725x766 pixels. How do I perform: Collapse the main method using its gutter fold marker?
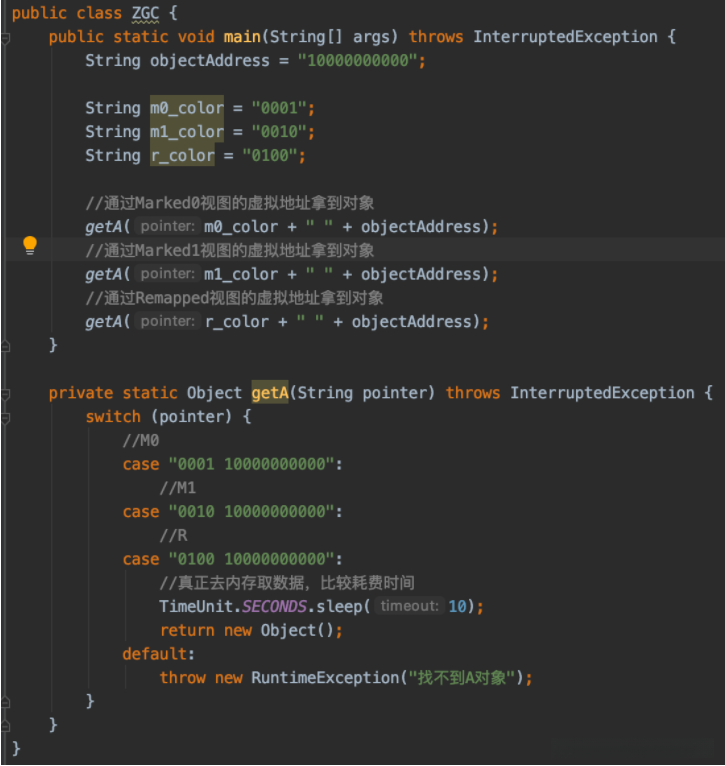[5, 38]
